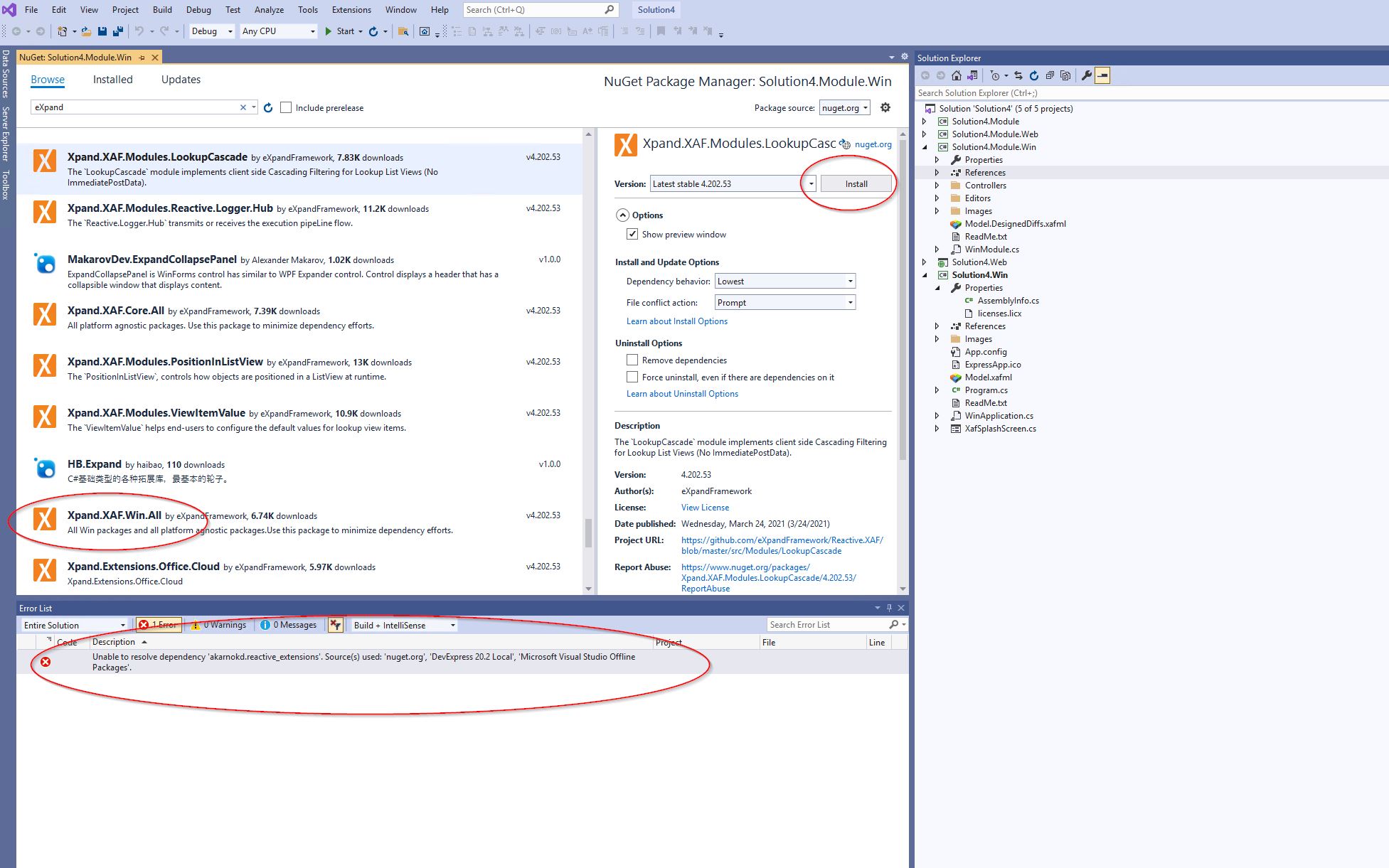Enable Include prerelease checkbox
This screenshot has height=868, width=1389.
(286, 108)
